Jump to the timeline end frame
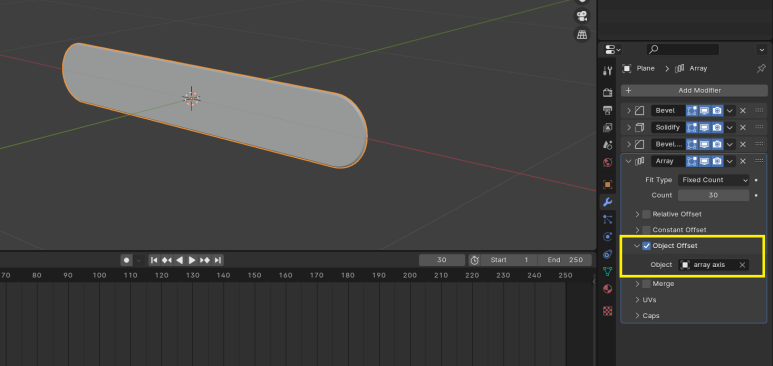773x366 pixels. tap(217, 260)
